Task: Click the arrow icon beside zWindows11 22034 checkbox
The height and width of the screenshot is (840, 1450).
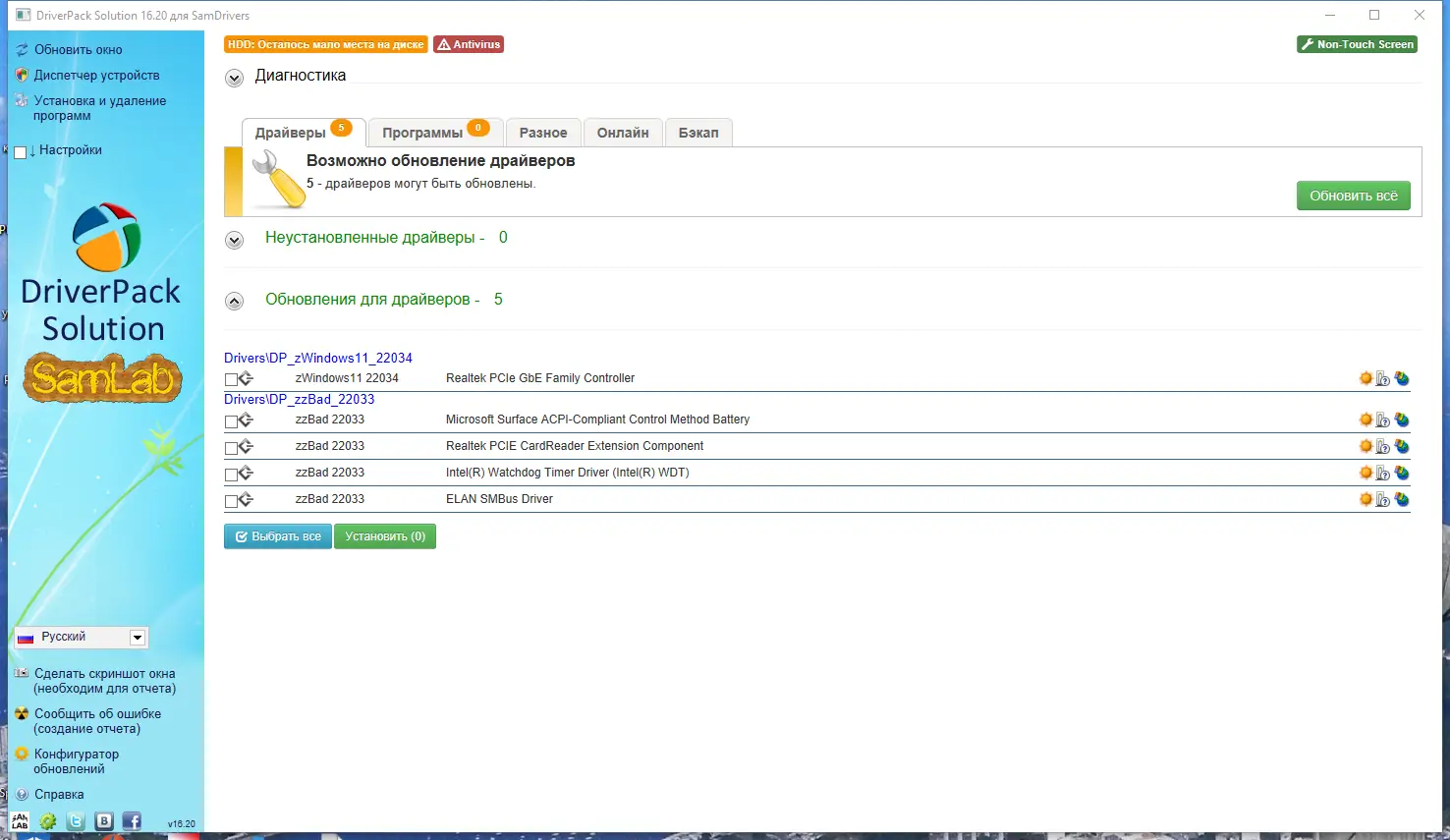Action: tap(246, 378)
